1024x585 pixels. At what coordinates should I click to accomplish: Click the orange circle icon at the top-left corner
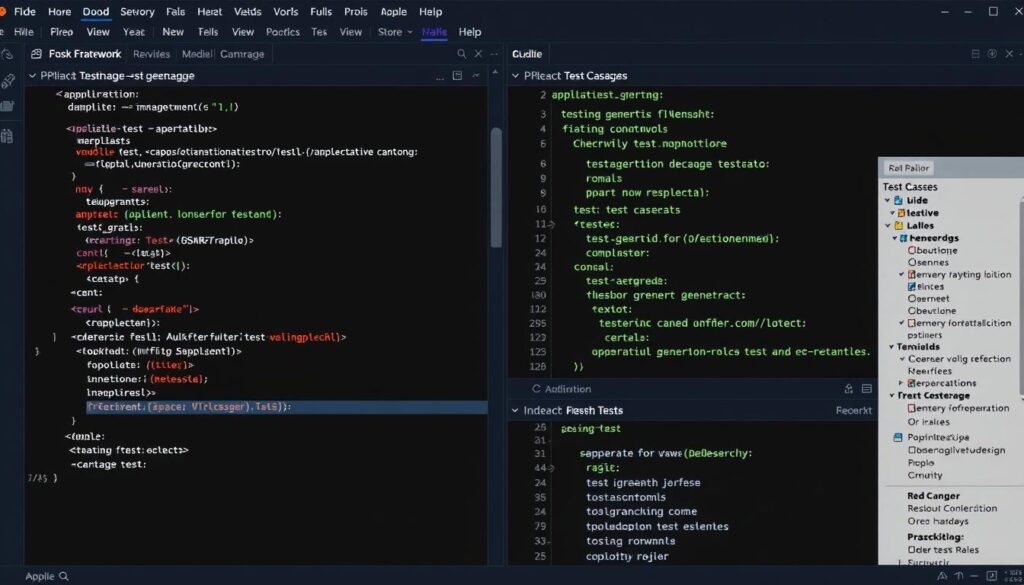[2, 11]
